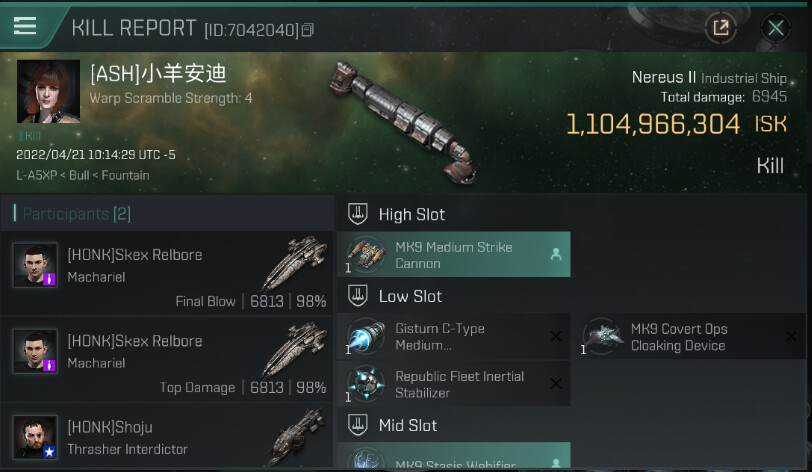812x472 pixels.
Task: Click the Fountain region link
Action: coord(125,175)
